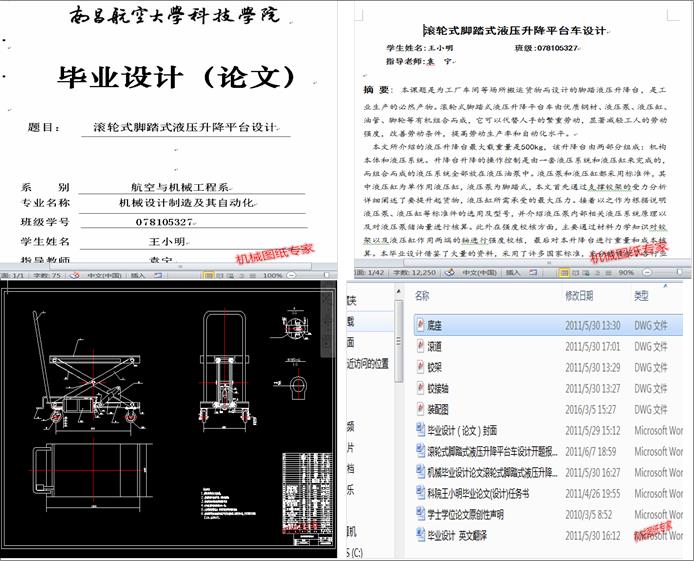
Task: Sort files by 类型 column header
Action: tap(641, 296)
